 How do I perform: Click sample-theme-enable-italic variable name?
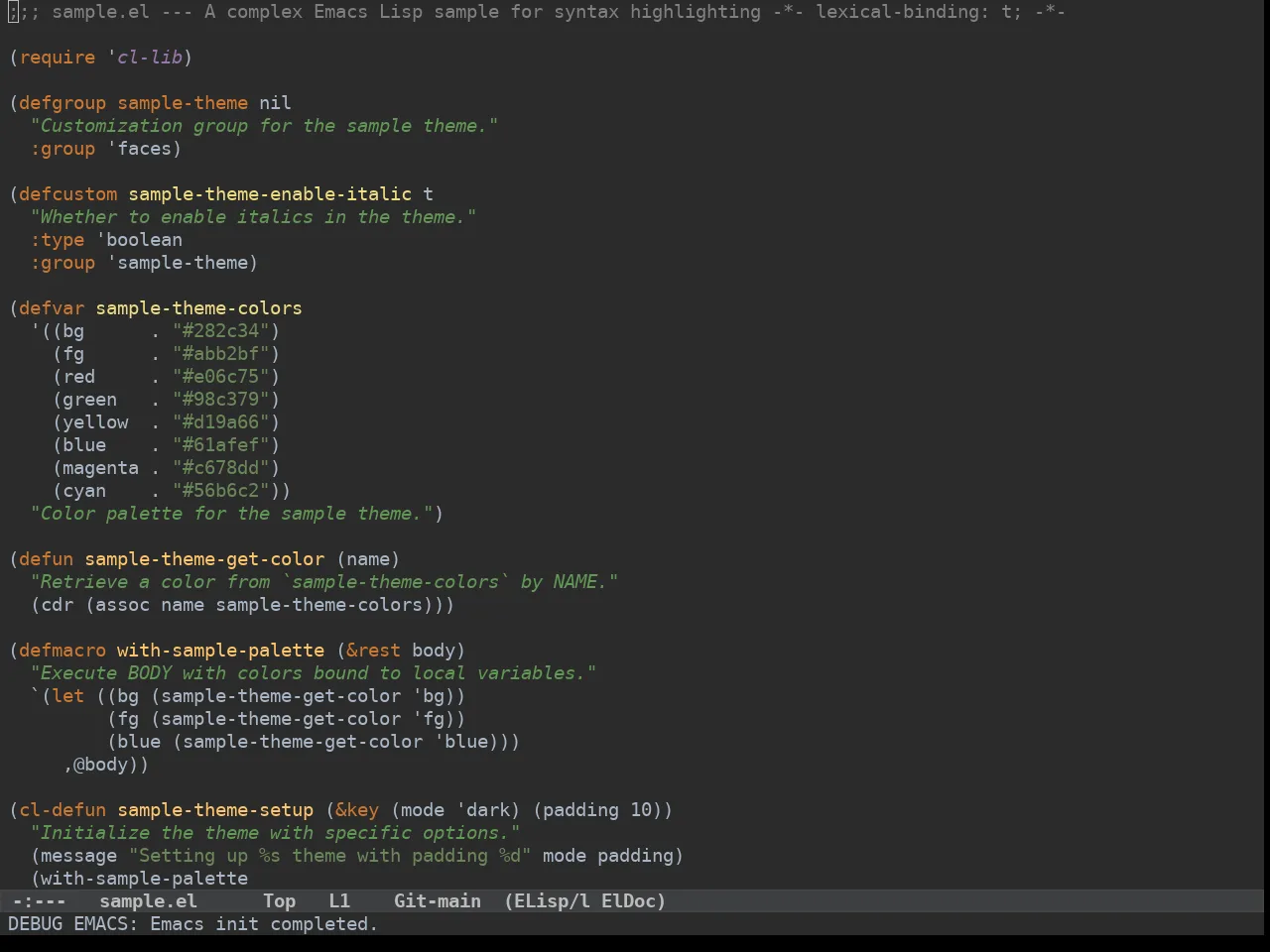pos(270,194)
